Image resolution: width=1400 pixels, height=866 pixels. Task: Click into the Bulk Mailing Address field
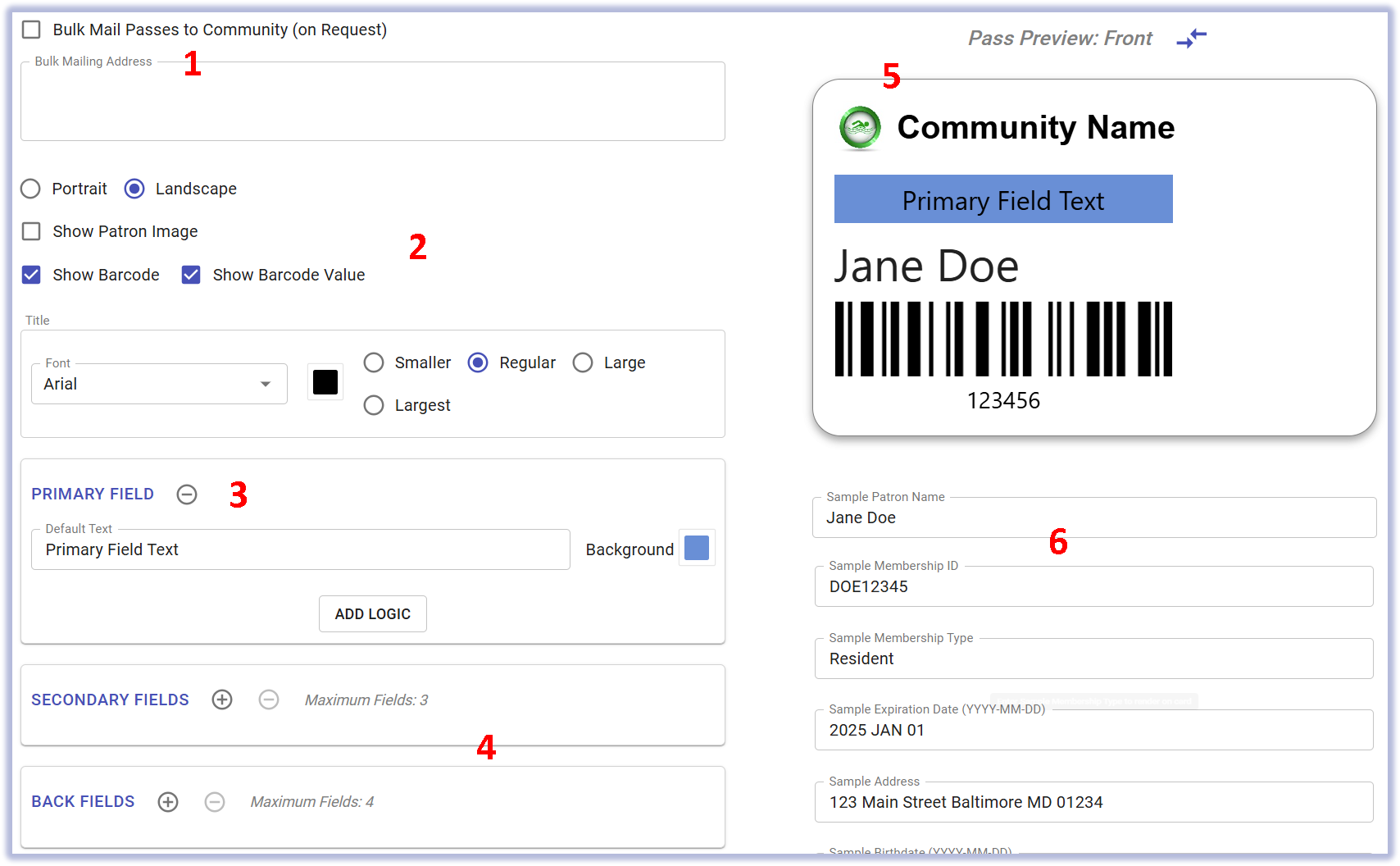(373, 102)
